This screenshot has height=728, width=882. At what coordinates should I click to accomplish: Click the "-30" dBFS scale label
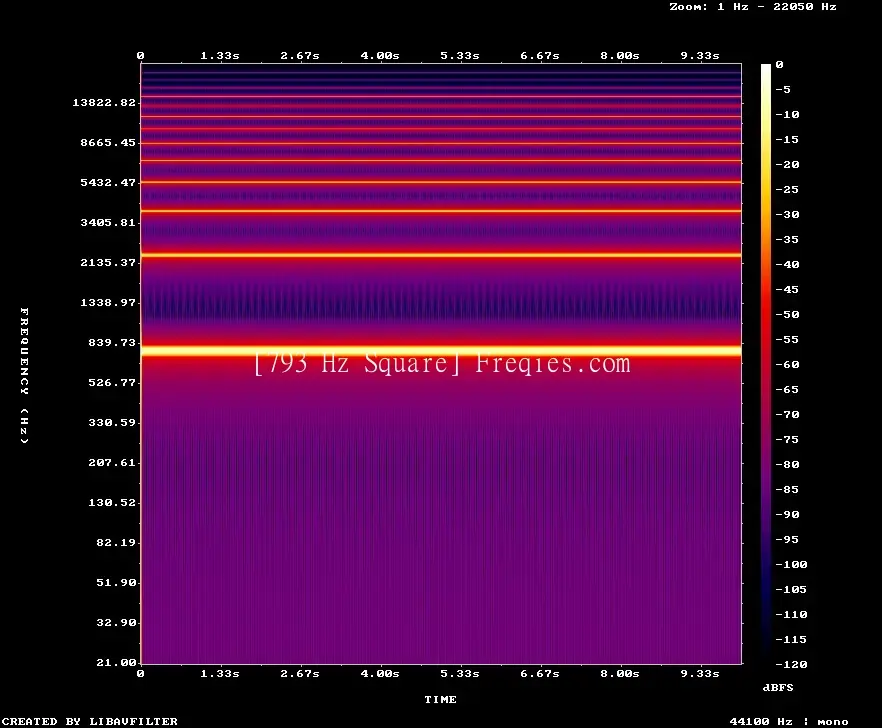(787, 214)
